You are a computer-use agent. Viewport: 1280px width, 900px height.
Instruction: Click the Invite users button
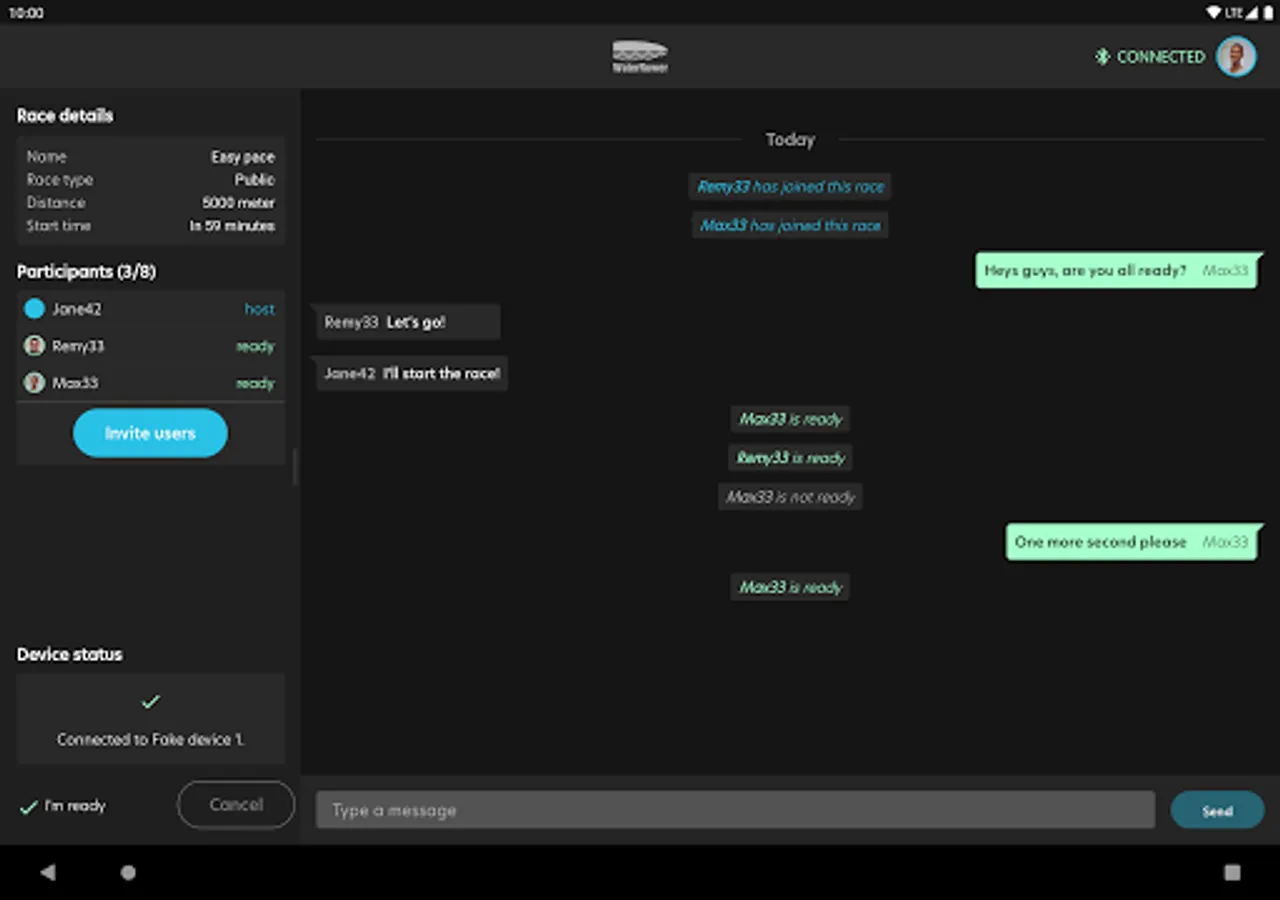coord(150,433)
